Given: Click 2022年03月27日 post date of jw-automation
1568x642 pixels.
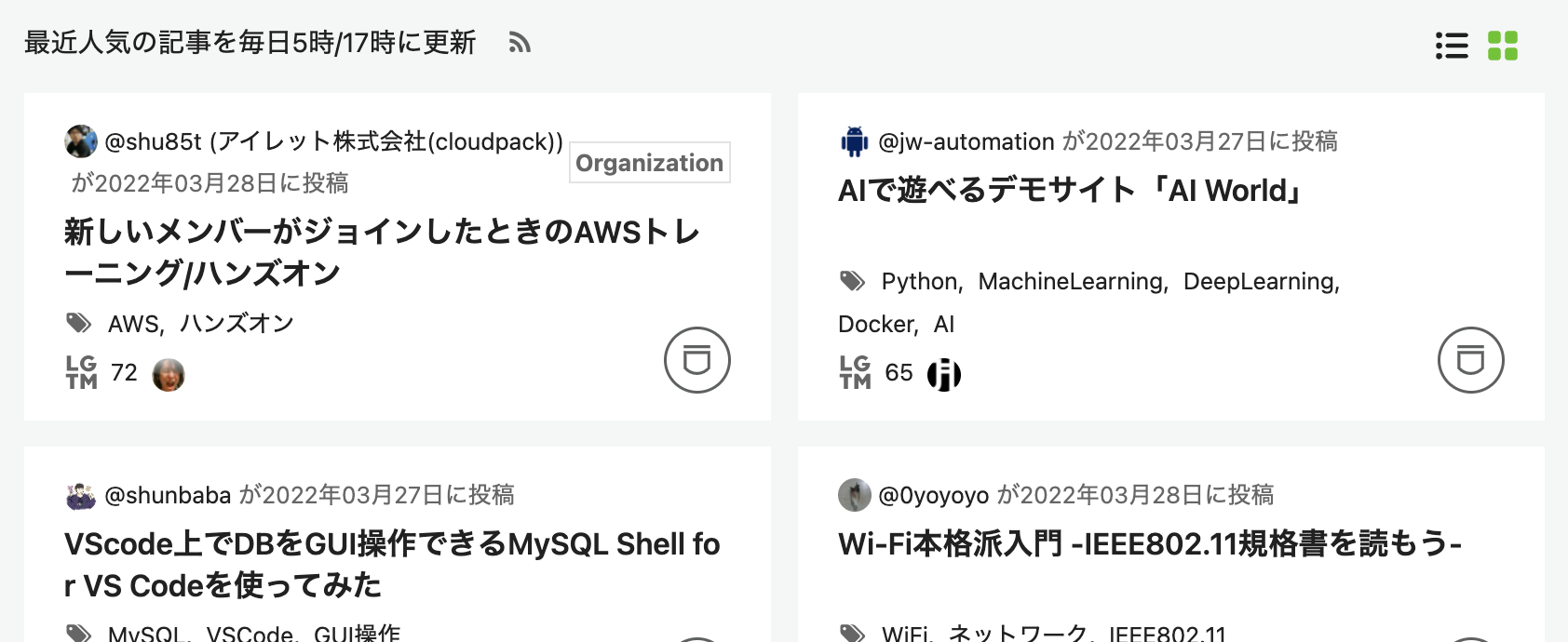Looking at the screenshot, I should pyautogui.click(x=1177, y=141).
